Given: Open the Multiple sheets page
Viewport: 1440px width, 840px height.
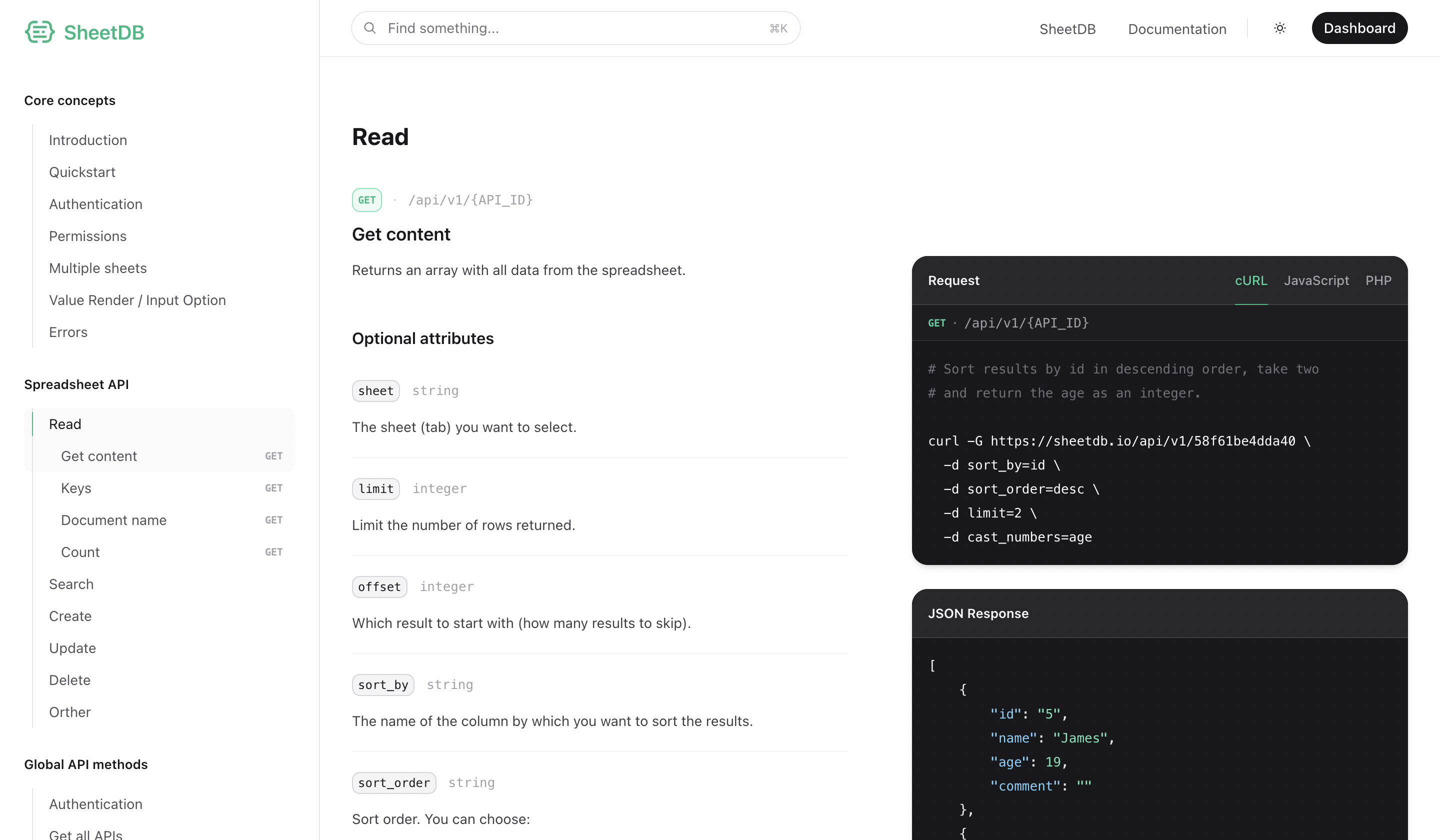Looking at the screenshot, I should (97, 268).
